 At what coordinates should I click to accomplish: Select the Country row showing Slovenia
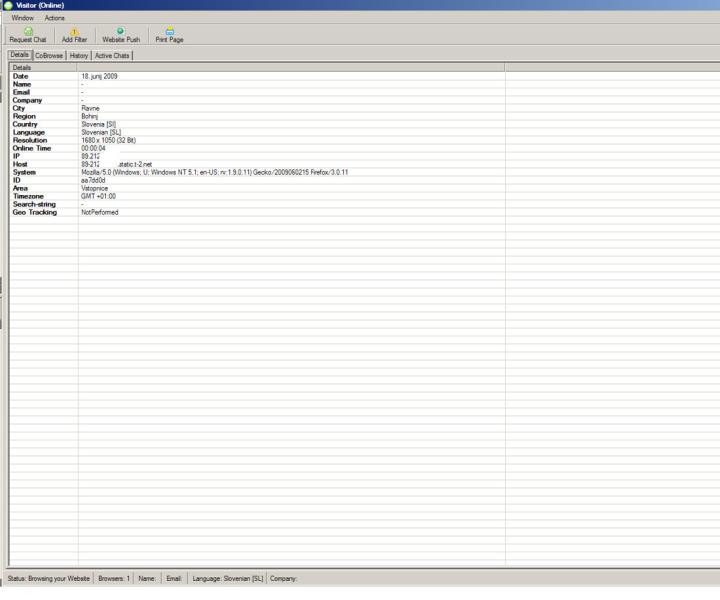coord(100,124)
